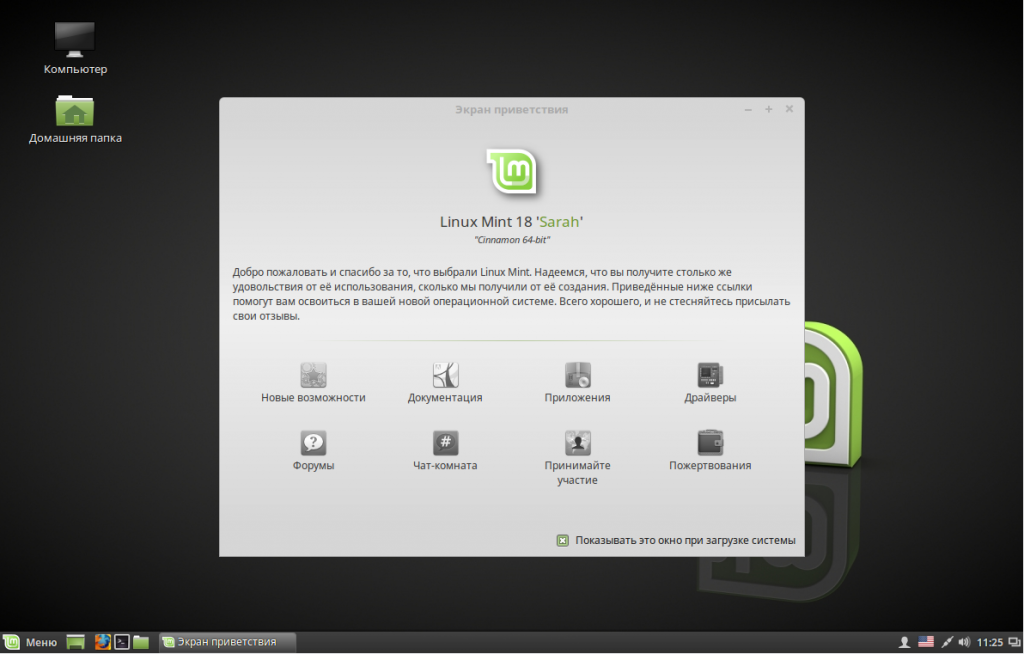Open the Пожертвования section

(710, 451)
